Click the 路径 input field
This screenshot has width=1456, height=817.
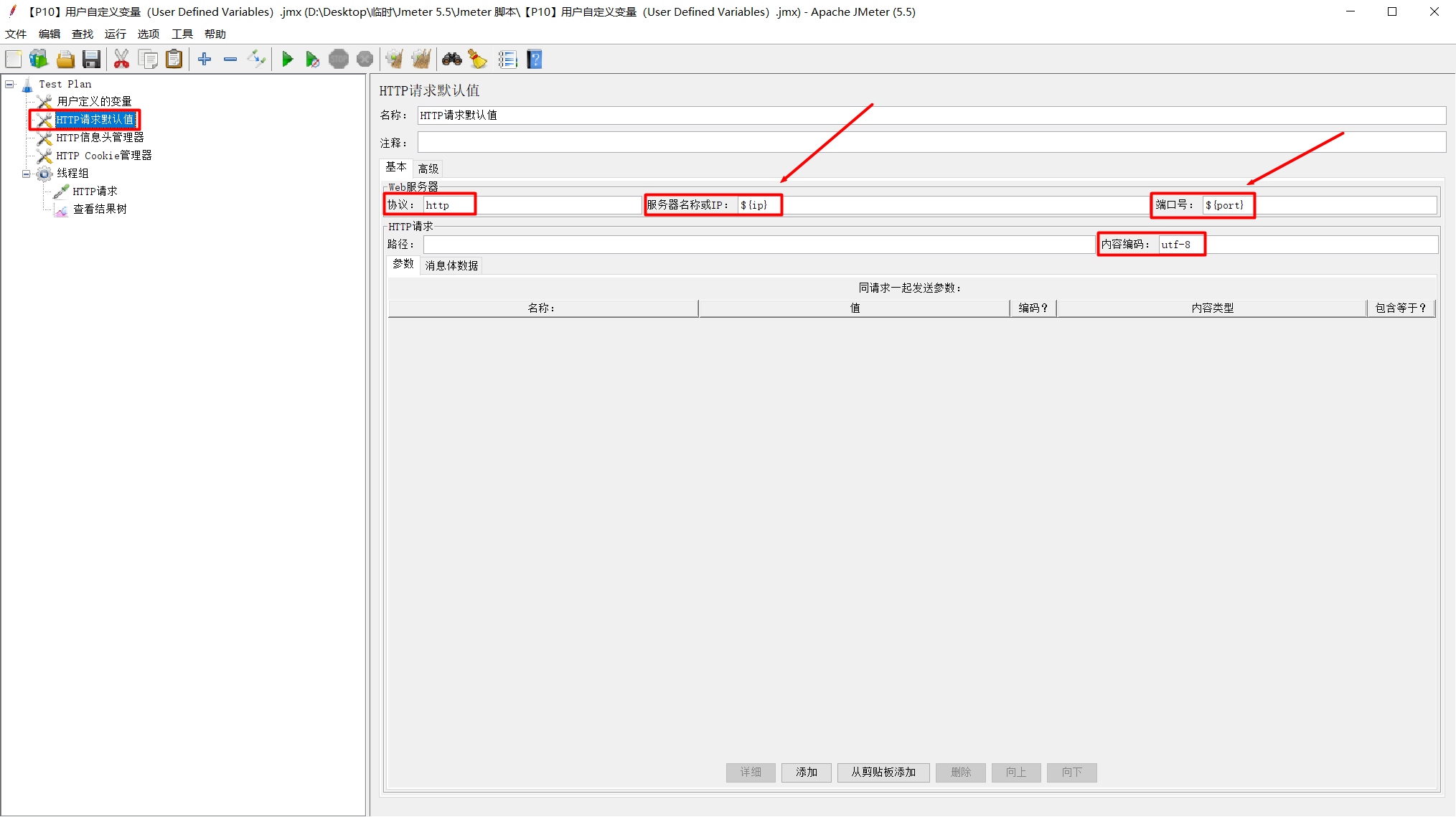[759, 245]
